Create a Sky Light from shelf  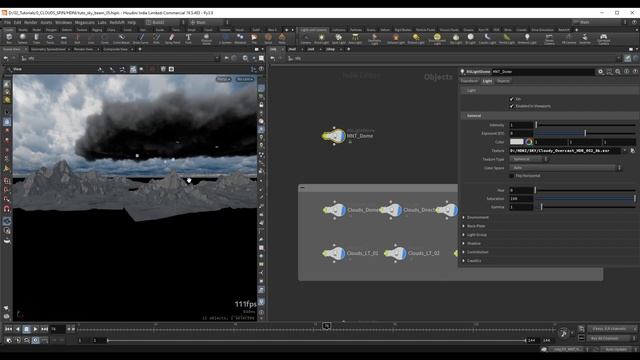coord(456,39)
